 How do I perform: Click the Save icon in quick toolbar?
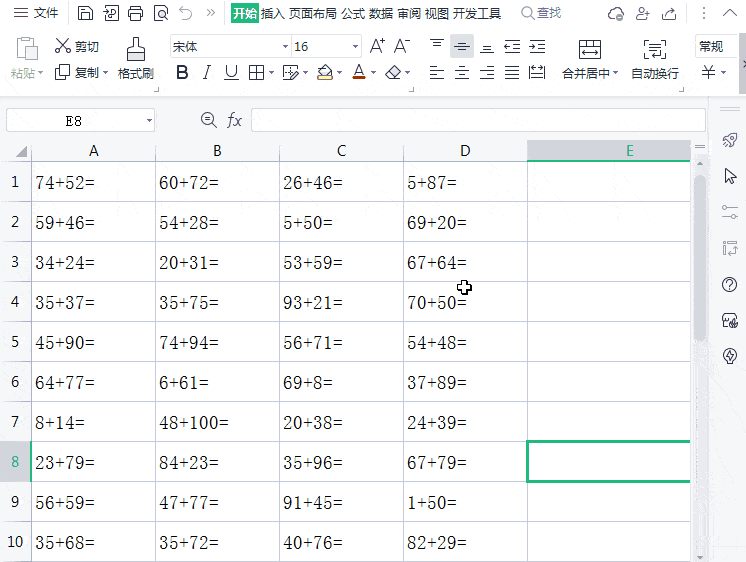click(x=85, y=13)
